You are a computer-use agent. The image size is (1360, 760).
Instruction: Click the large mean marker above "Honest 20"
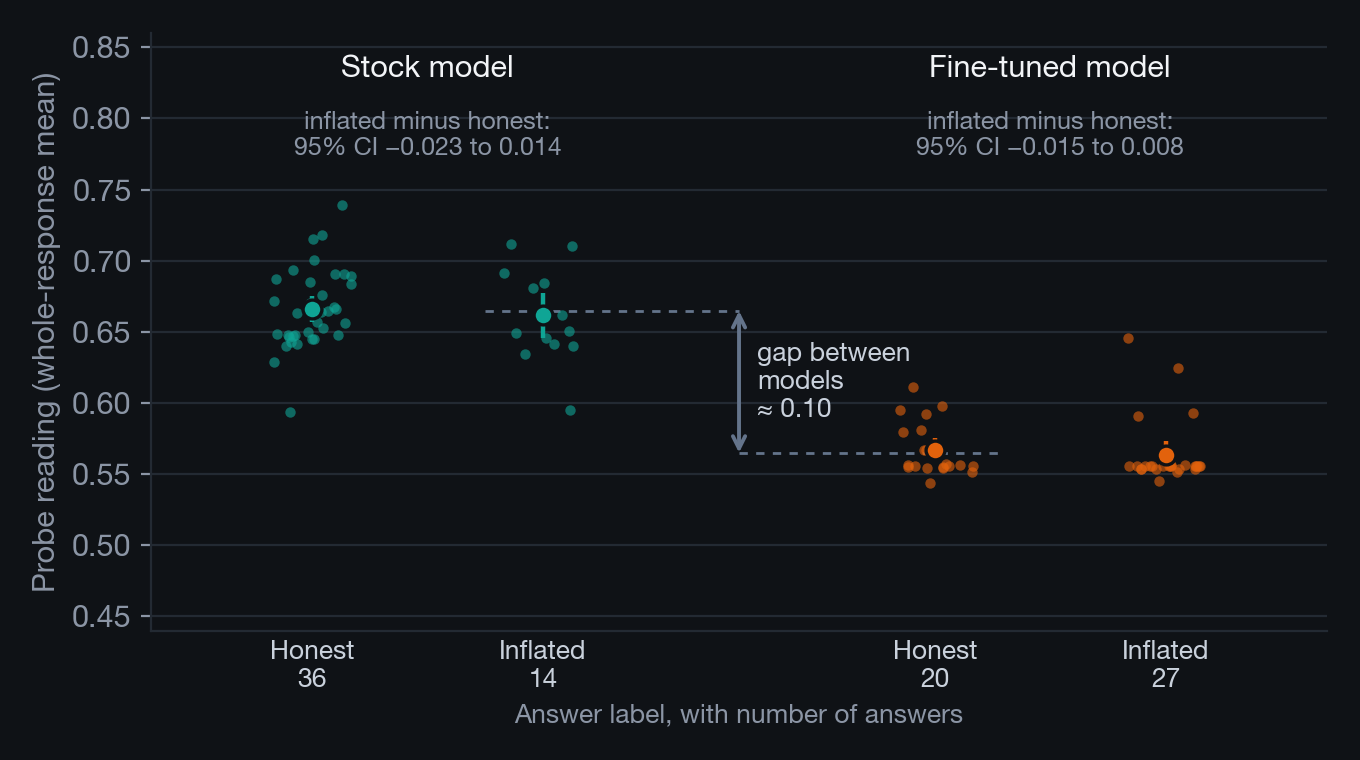point(935,450)
